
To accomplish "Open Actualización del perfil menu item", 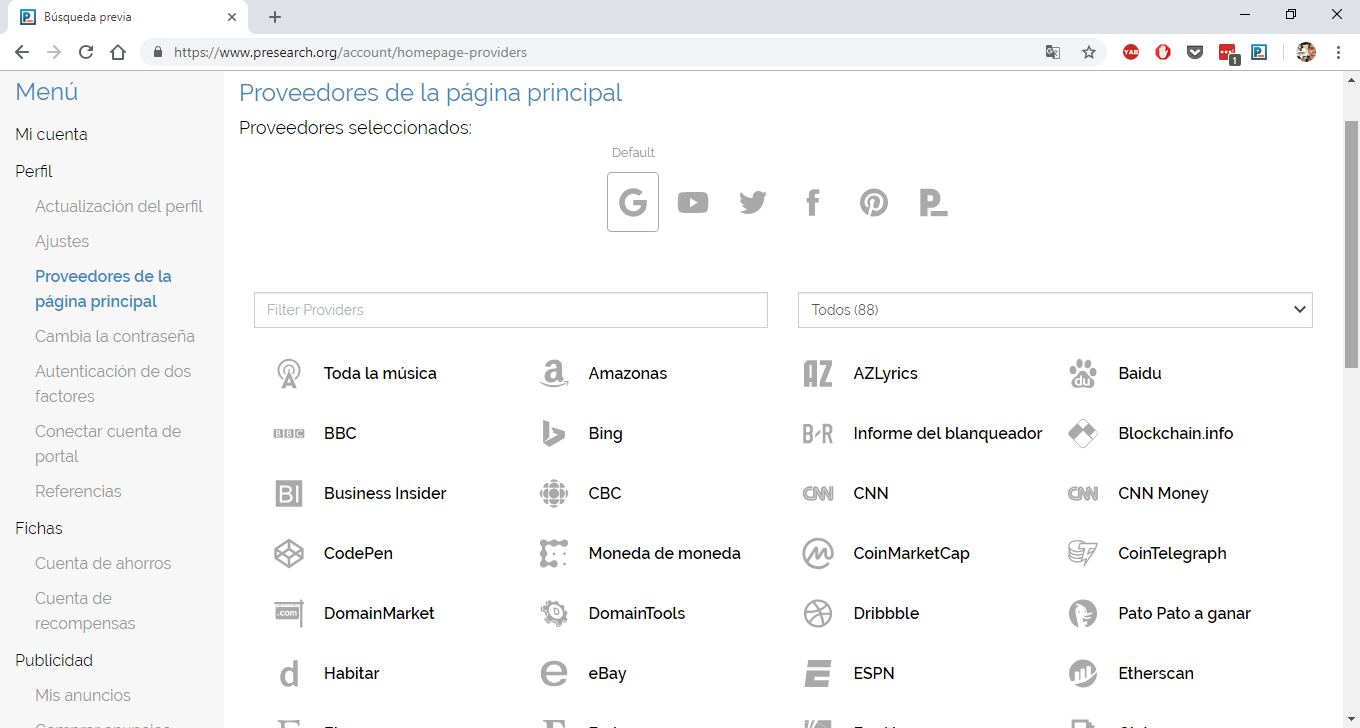I will pyautogui.click(x=119, y=206).
